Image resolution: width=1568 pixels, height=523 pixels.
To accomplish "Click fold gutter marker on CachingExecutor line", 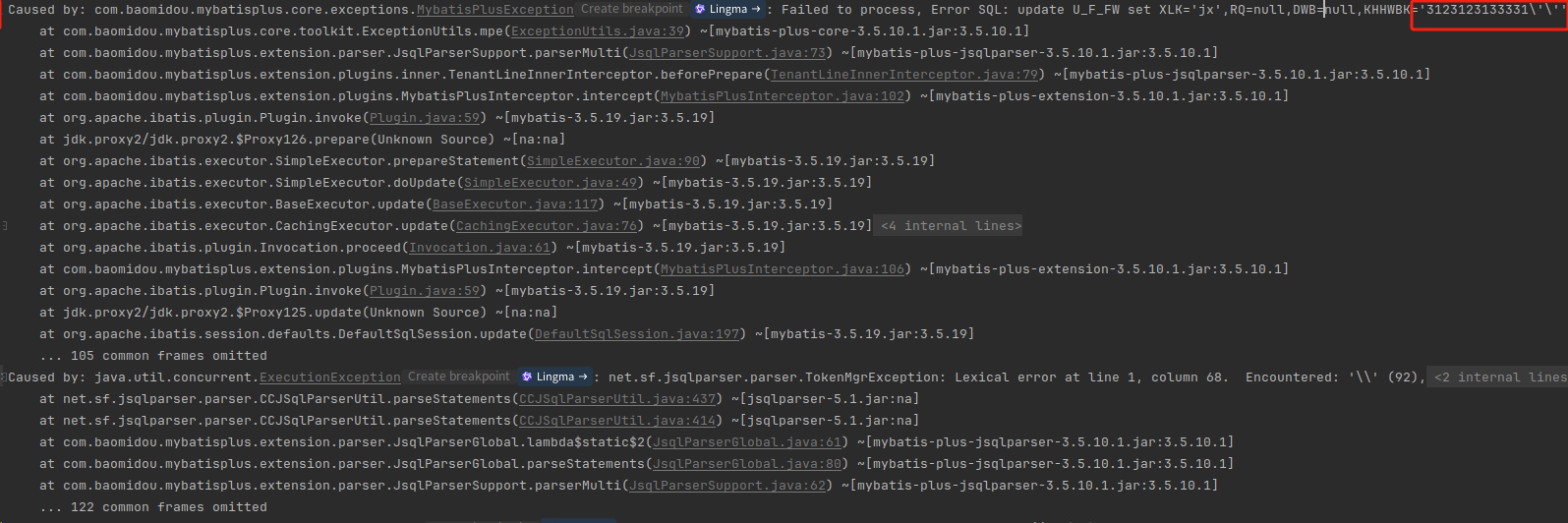I will point(4,226).
